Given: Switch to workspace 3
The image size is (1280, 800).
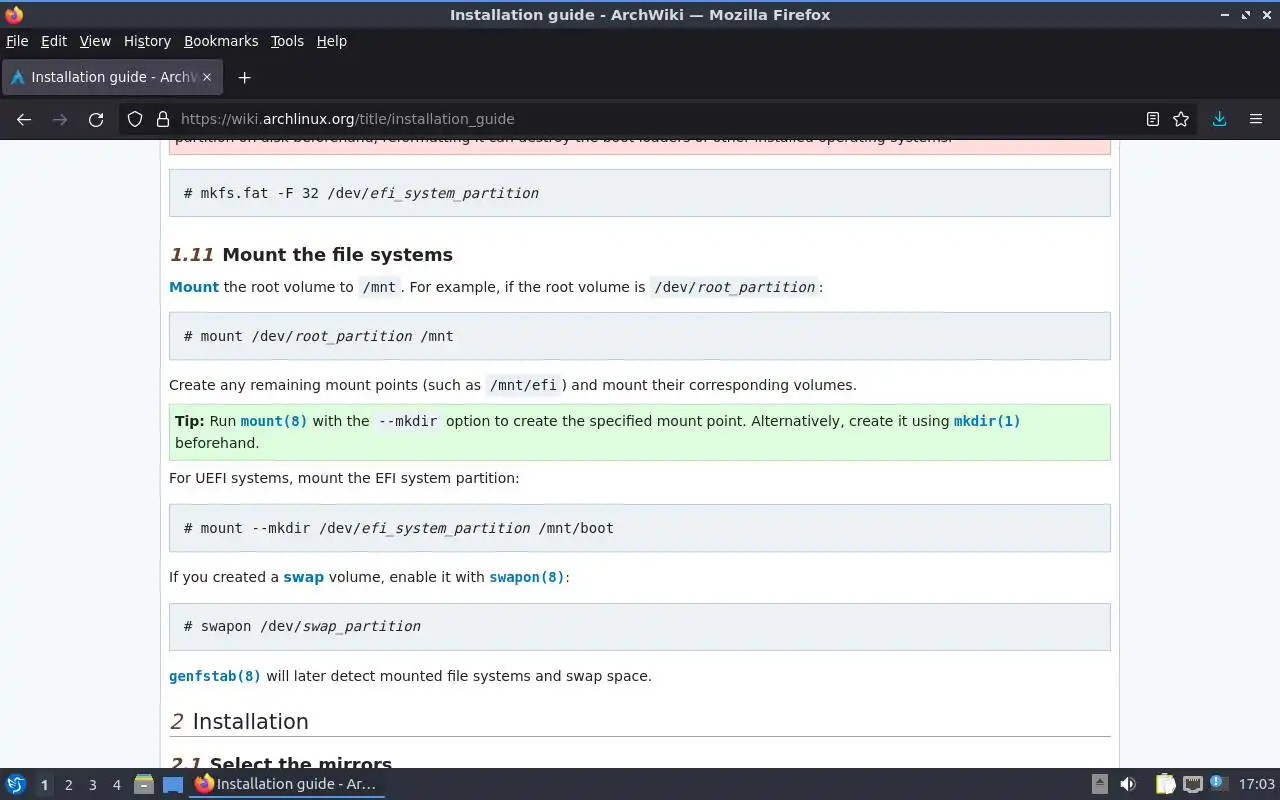Looking at the screenshot, I should [92, 785].
